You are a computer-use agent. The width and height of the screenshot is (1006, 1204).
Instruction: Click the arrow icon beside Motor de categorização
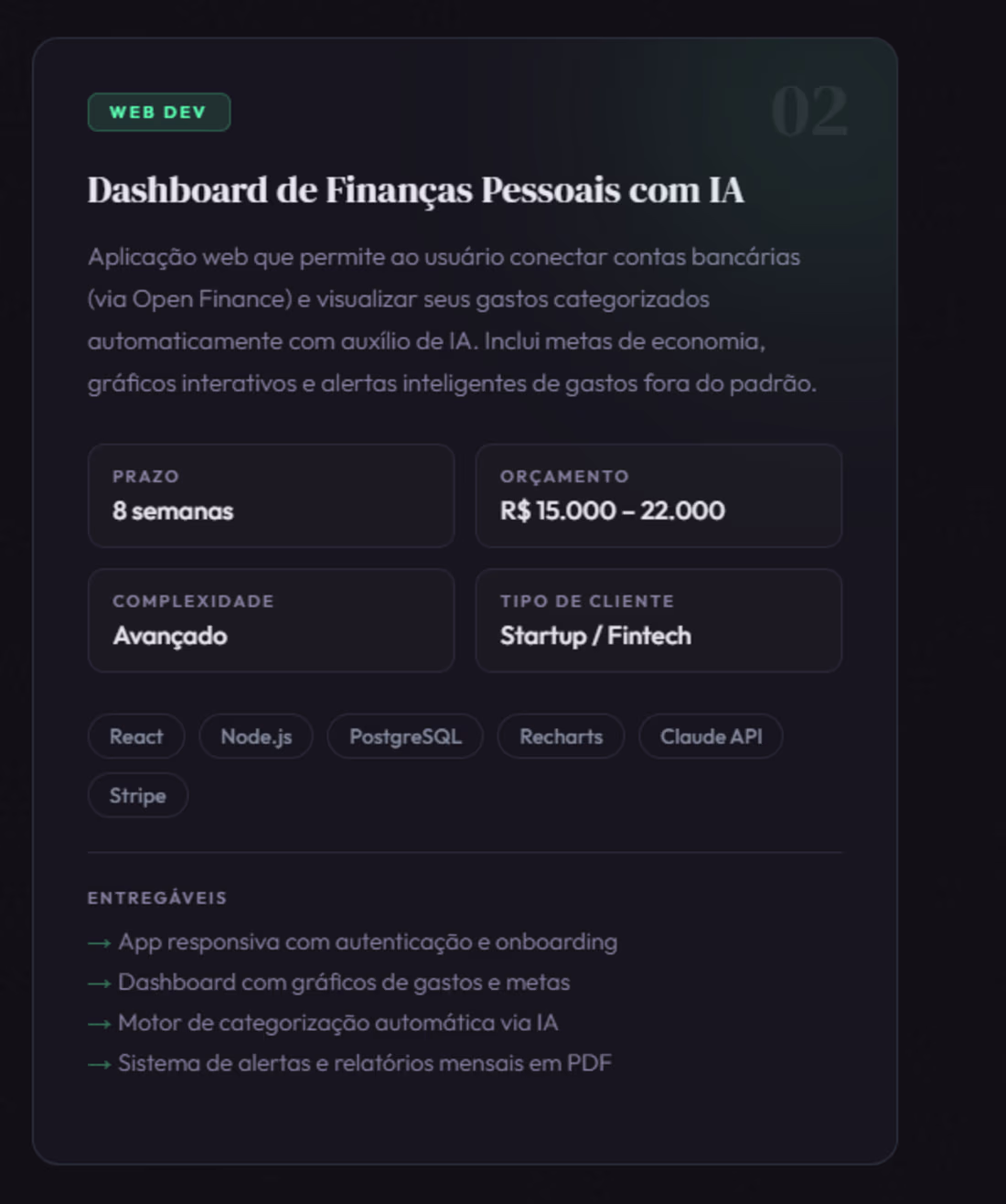99,1024
